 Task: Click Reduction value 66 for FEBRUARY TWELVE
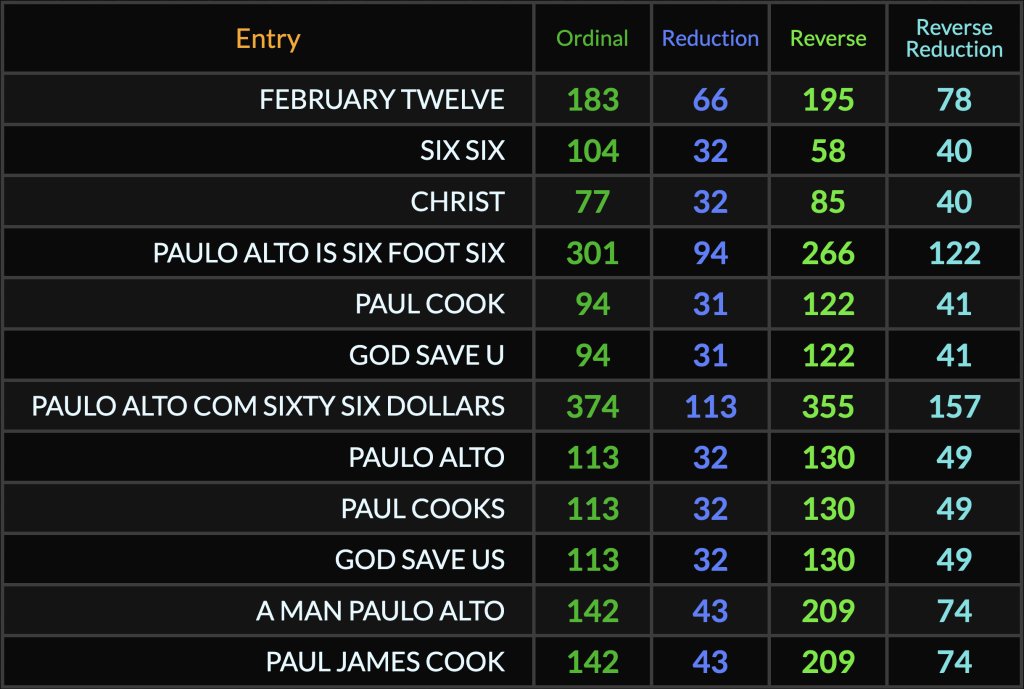710,99
